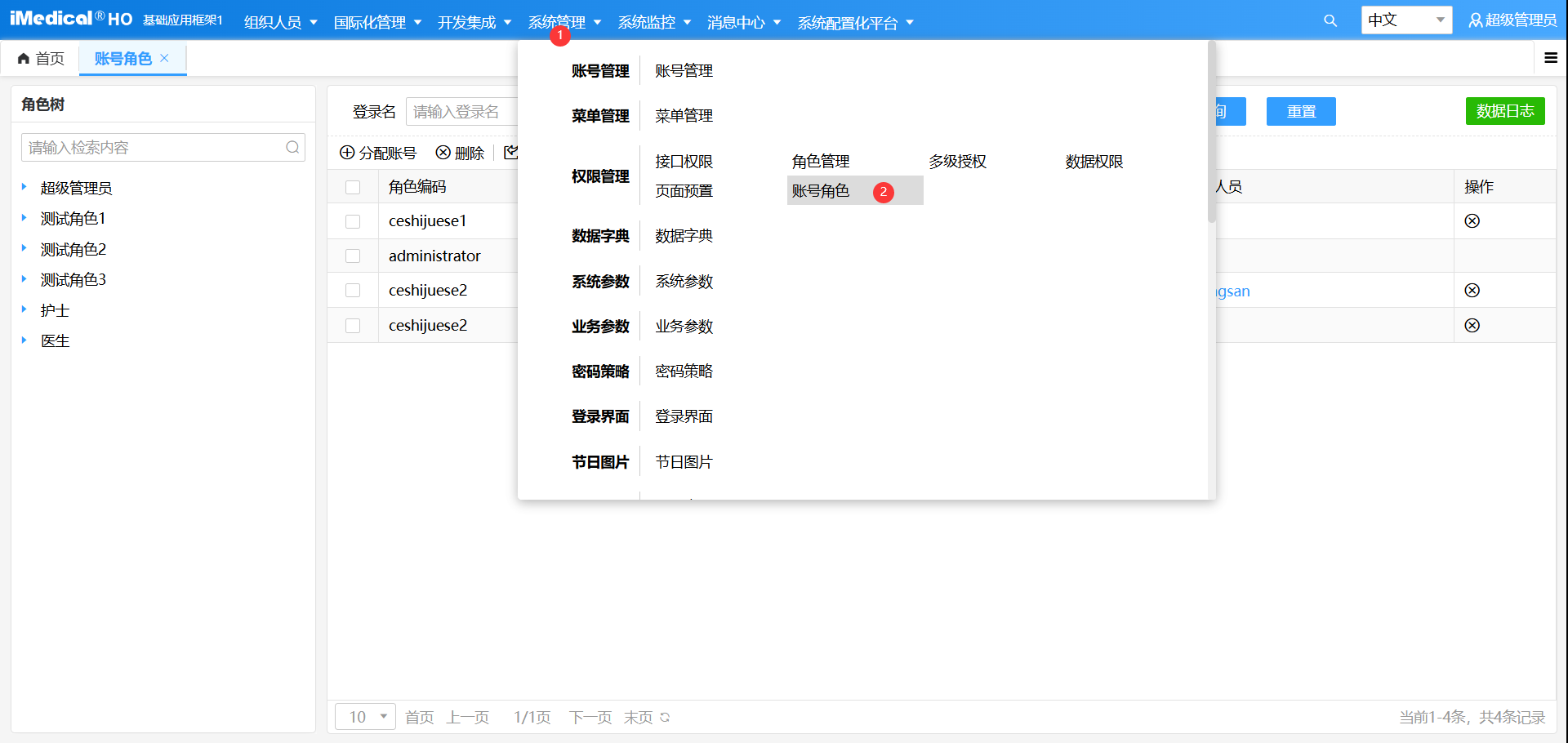Viewport: 1568px width, 743px height.
Task: Click the dropdown menu's vertical scrollbar
Action: point(1211,131)
